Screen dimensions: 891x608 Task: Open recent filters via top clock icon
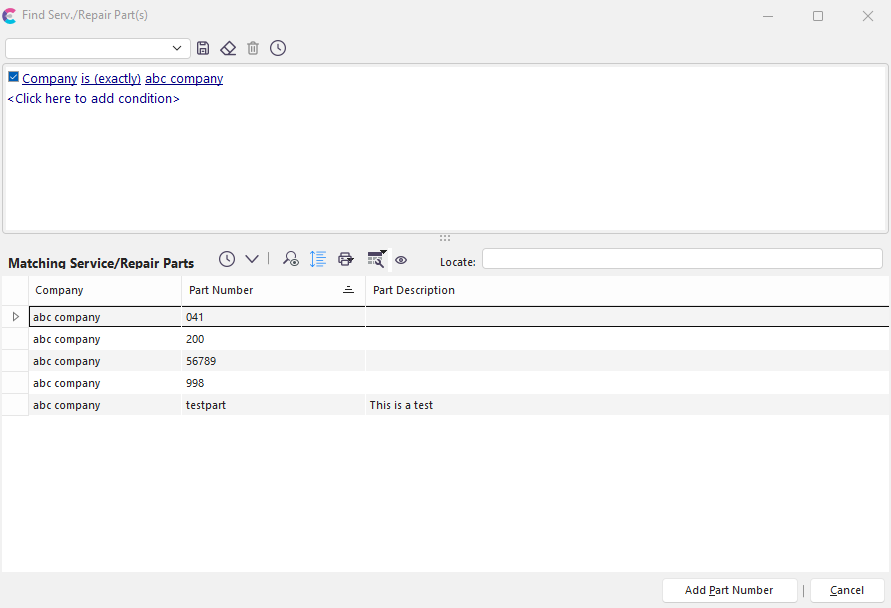pos(278,48)
